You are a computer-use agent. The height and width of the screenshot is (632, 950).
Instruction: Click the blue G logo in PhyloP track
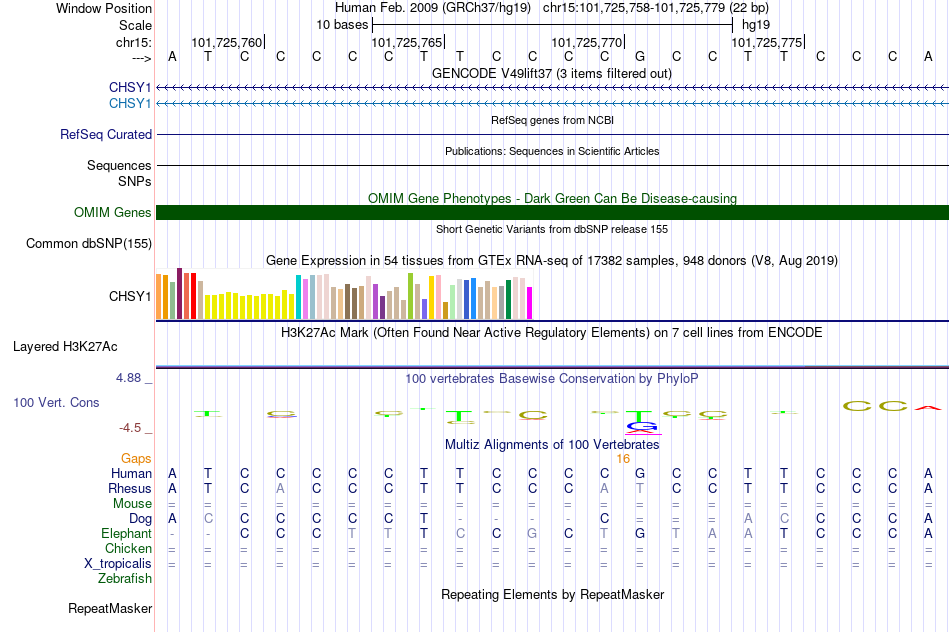click(642, 427)
